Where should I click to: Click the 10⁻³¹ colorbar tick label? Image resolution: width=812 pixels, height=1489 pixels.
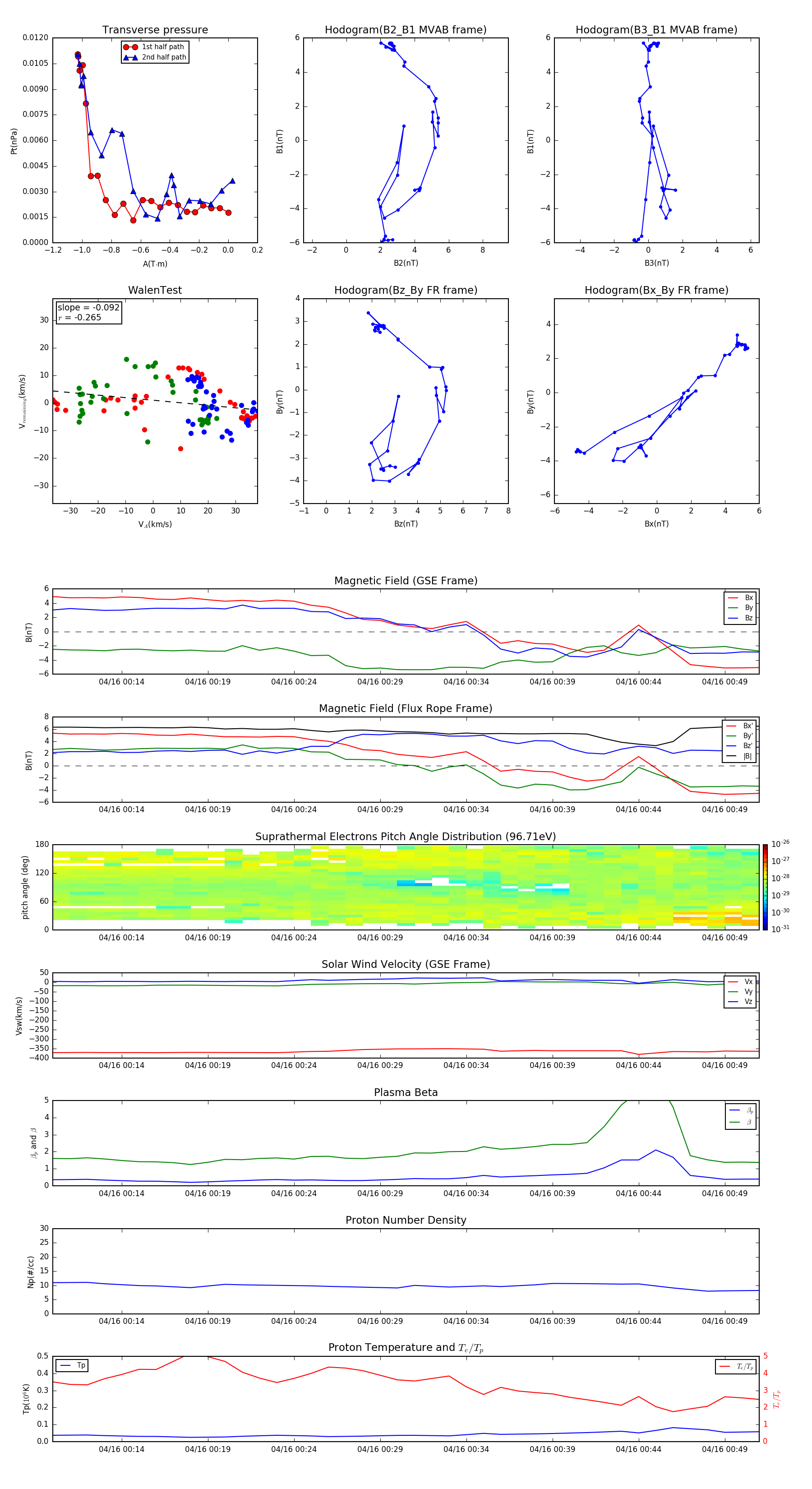click(780, 929)
